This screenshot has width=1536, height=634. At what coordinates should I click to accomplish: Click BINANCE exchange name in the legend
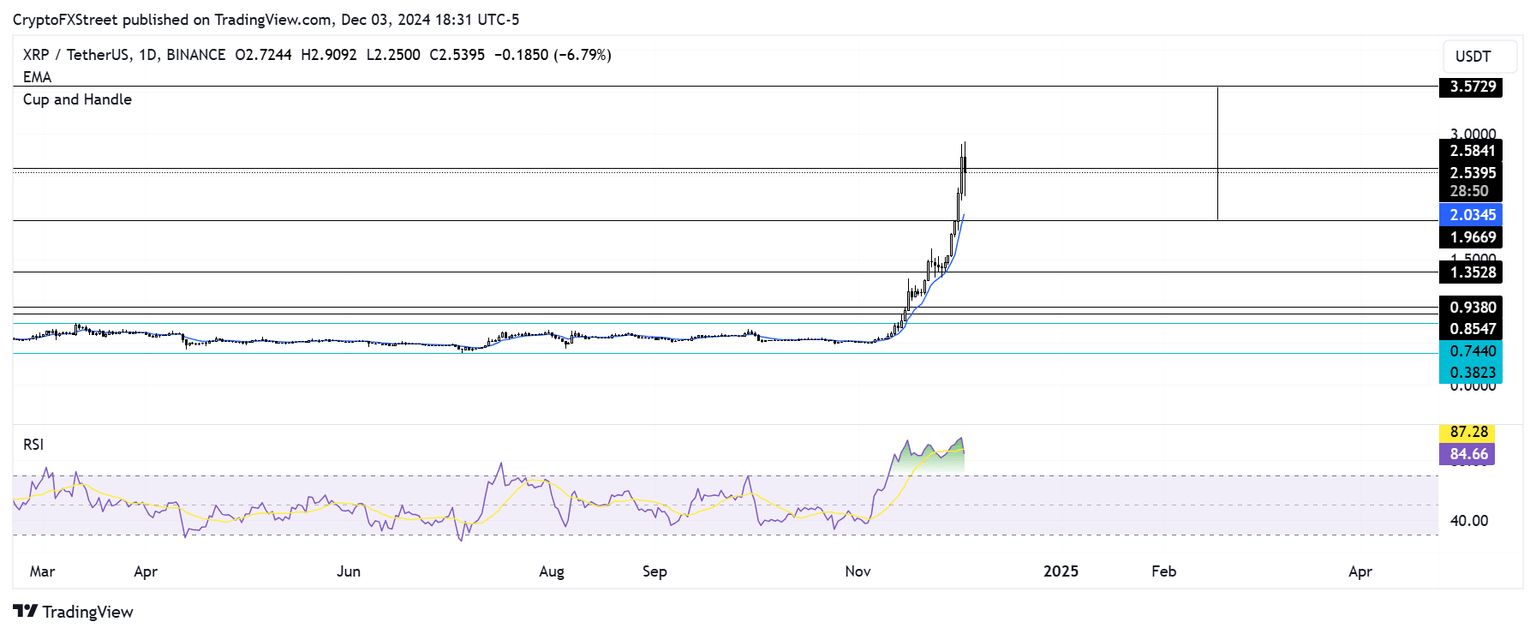(x=196, y=55)
